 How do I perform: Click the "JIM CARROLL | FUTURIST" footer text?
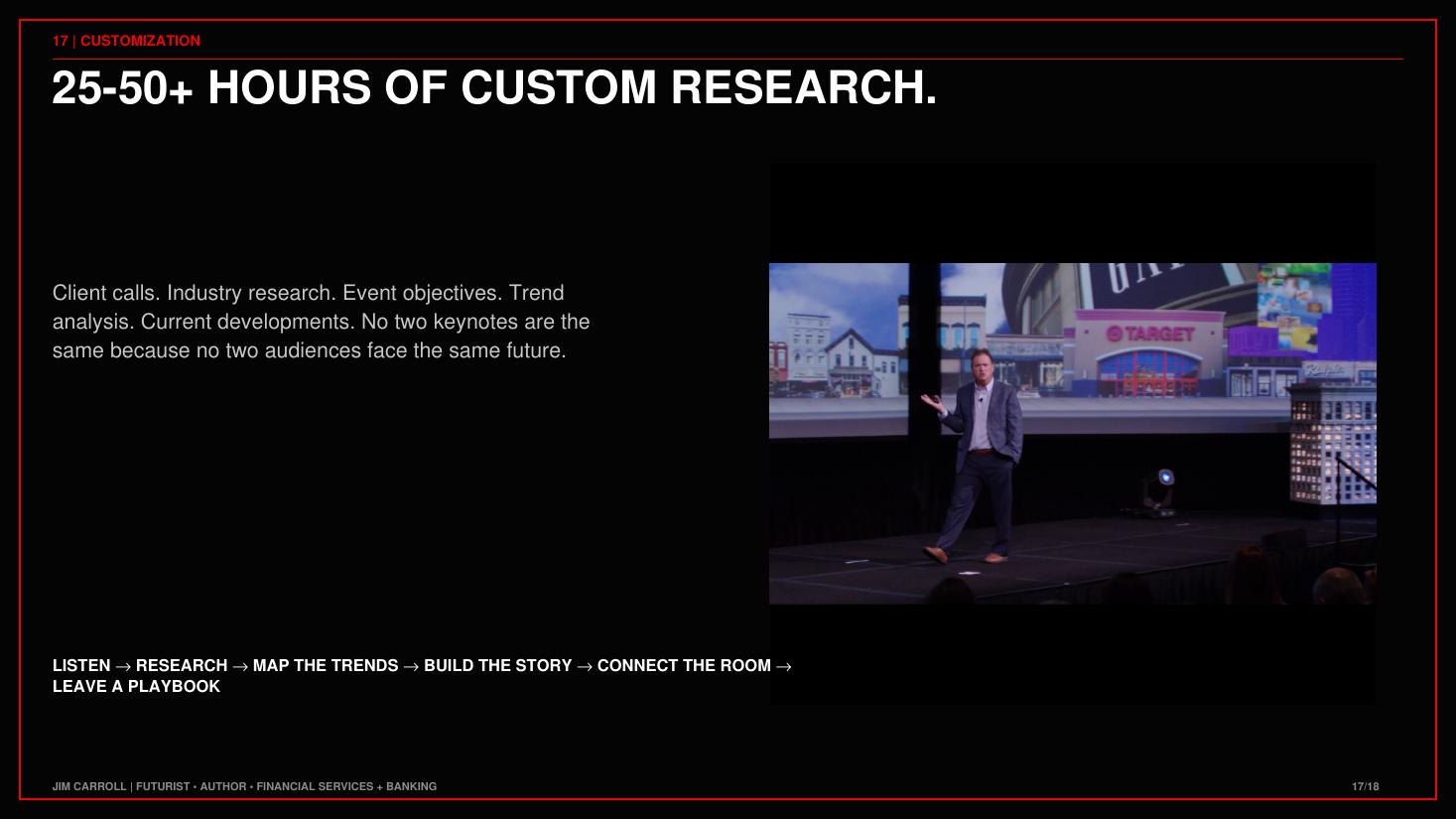point(244,786)
